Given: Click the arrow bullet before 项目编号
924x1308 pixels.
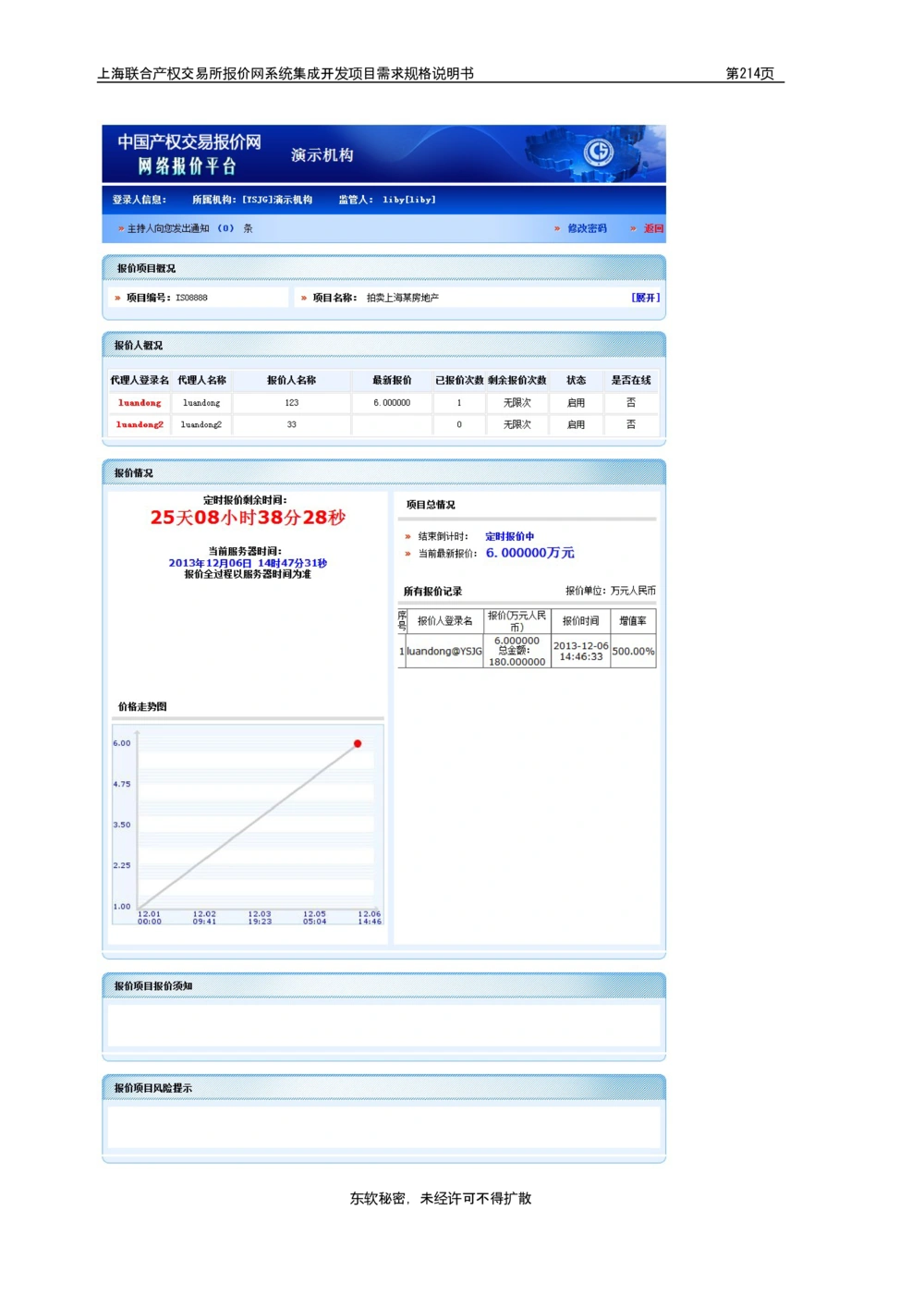Looking at the screenshot, I should coord(117,298).
